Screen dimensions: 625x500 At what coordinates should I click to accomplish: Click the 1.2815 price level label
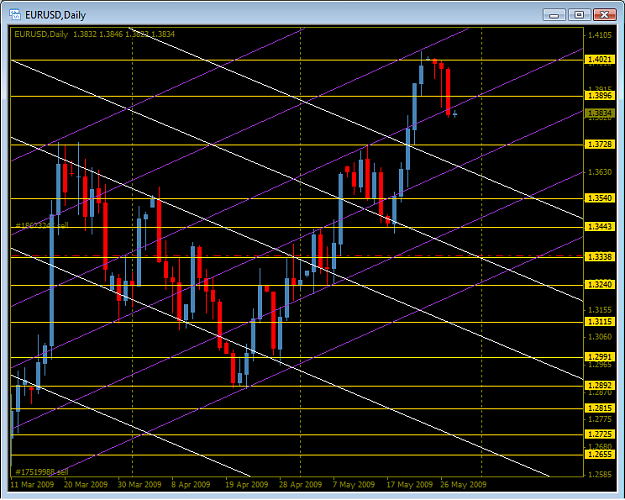click(x=599, y=408)
